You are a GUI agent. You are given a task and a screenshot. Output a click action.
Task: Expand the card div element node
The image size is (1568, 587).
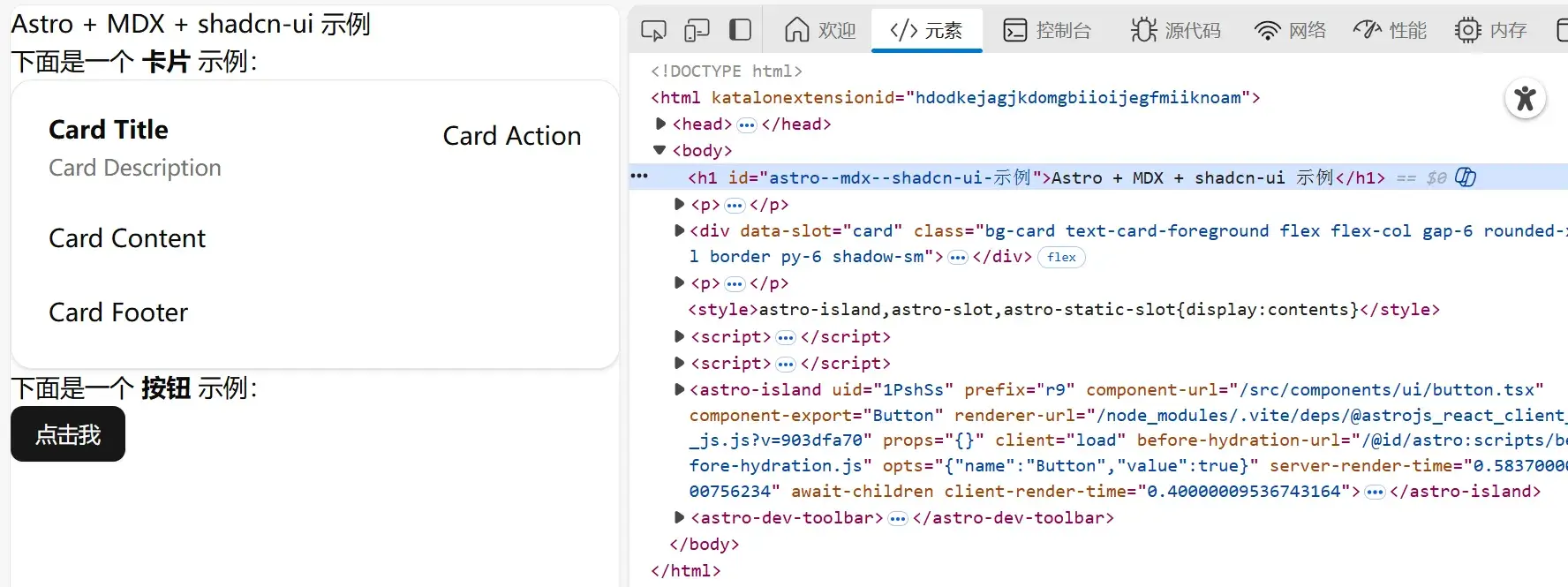tap(679, 230)
